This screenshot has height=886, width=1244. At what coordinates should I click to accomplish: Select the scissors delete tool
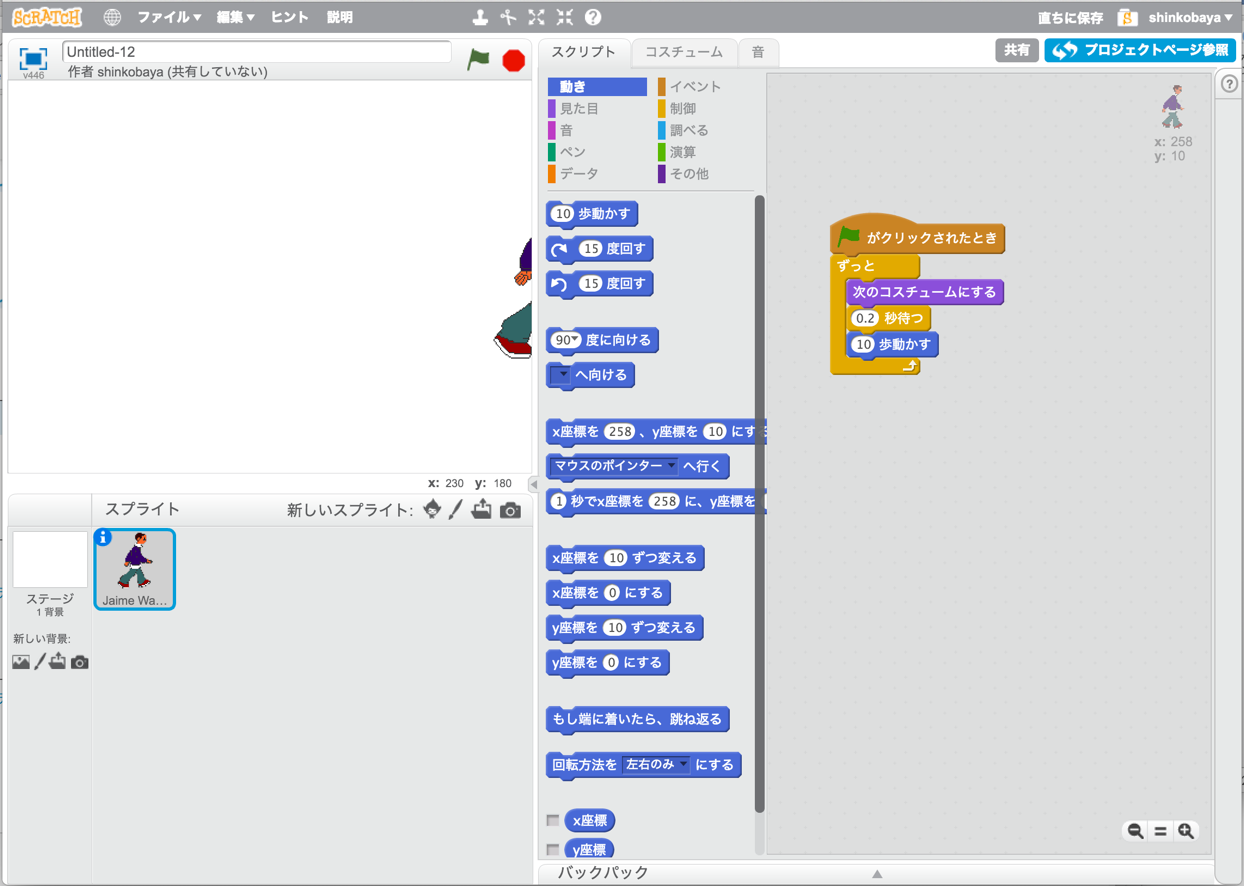(x=508, y=17)
